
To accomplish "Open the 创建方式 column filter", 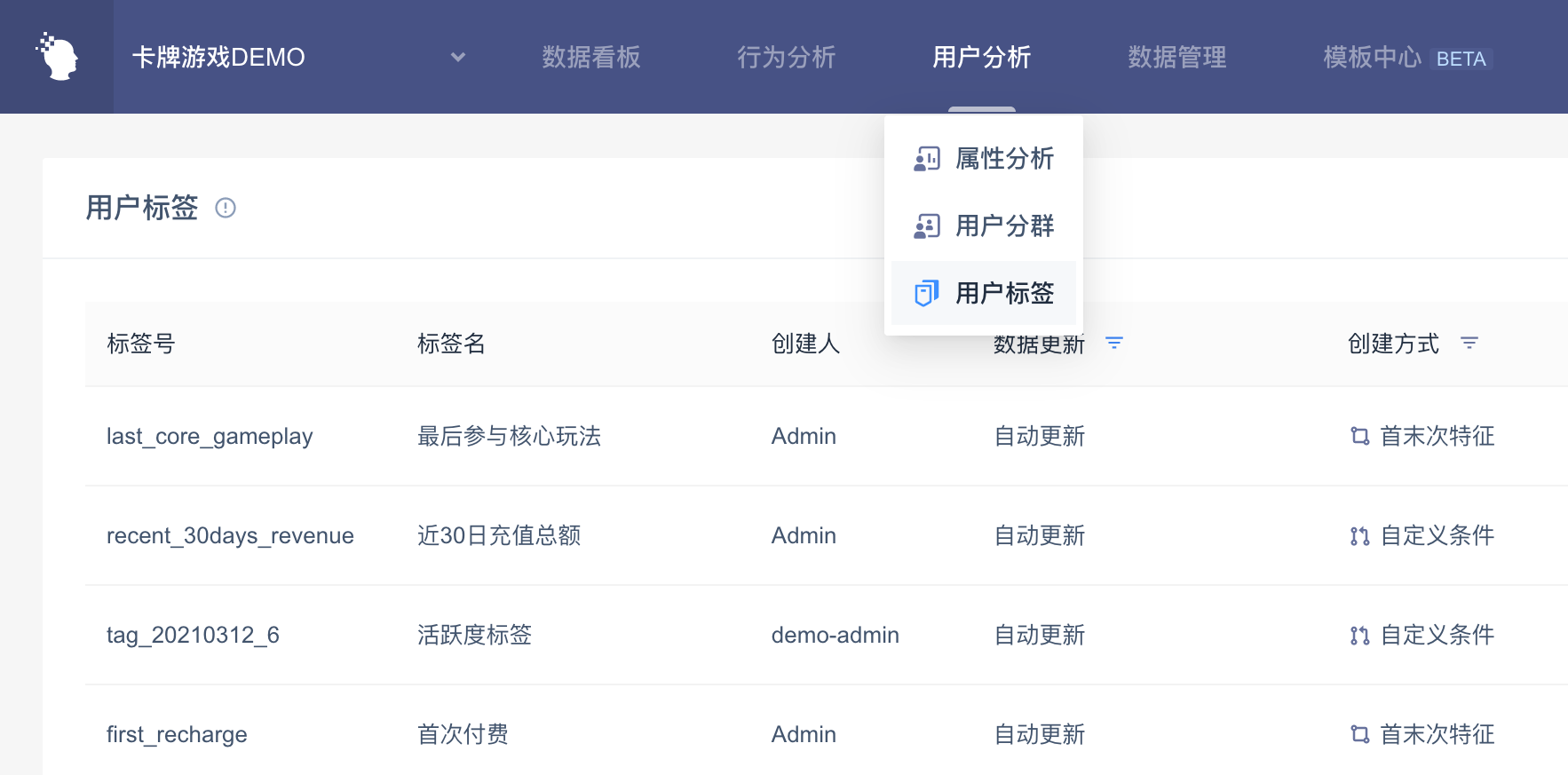I will pyautogui.click(x=1469, y=343).
